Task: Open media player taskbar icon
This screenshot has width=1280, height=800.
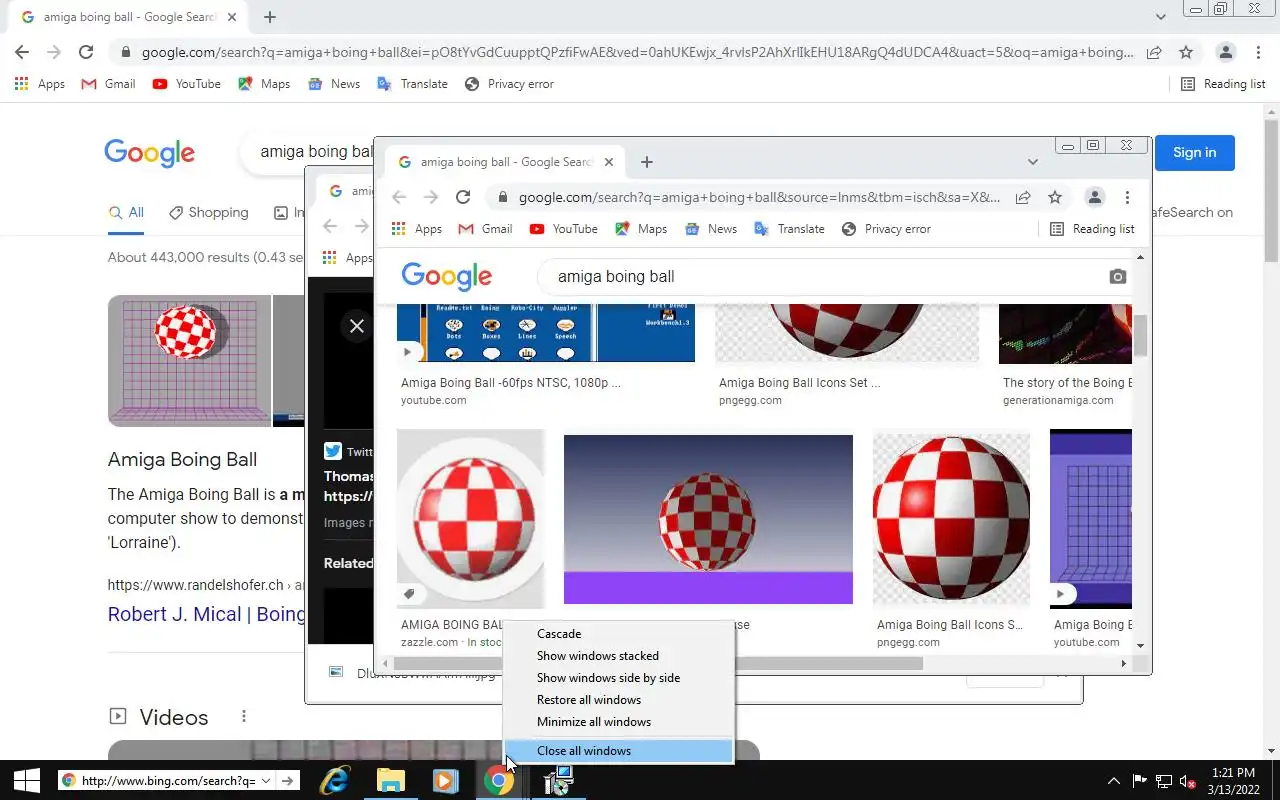Action: 445,781
